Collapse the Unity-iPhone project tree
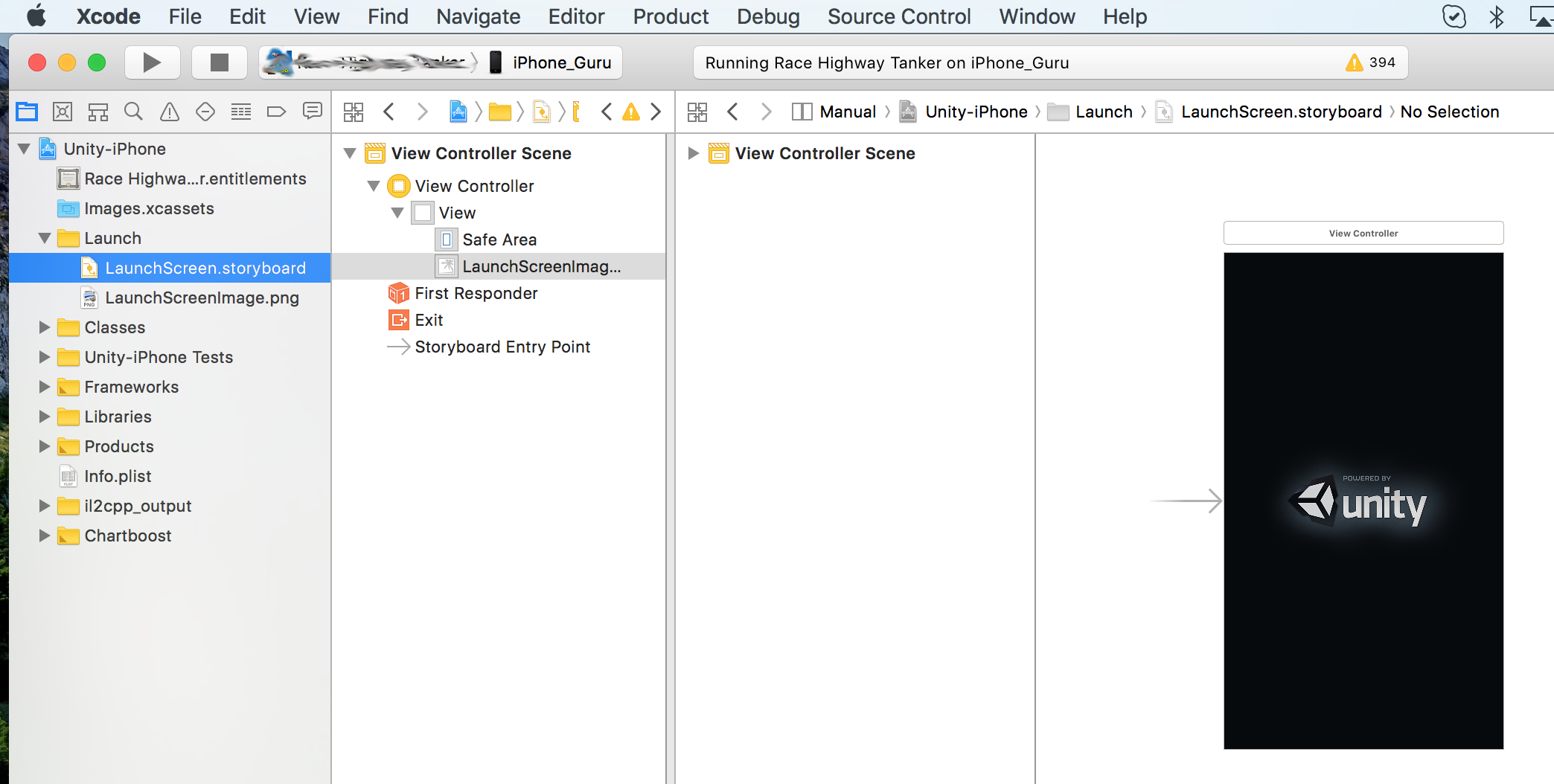Image resolution: width=1554 pixels, height=784 pixels. (x=24, y=149)
